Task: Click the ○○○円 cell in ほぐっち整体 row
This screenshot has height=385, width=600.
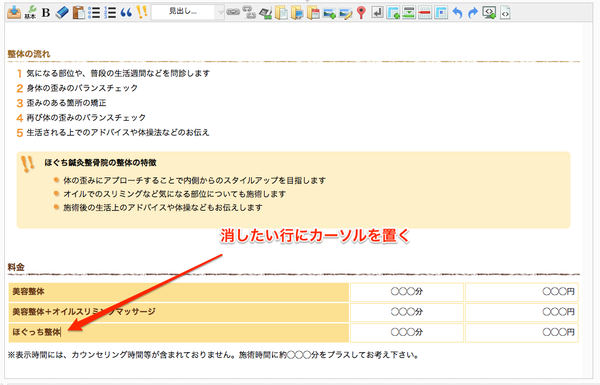Action: 522,333
